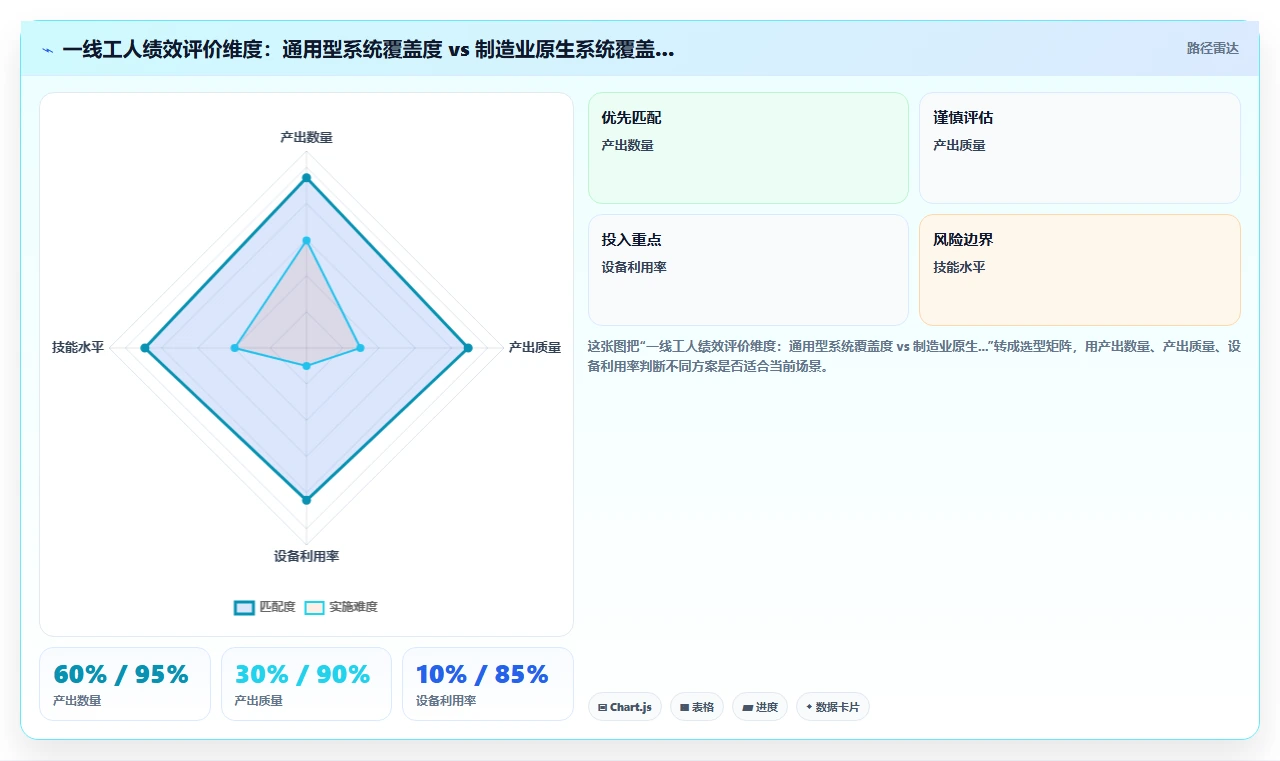Toggle the 匹配度 legend item
Viewport: 1280px width, 761px height.
(264, 607)
